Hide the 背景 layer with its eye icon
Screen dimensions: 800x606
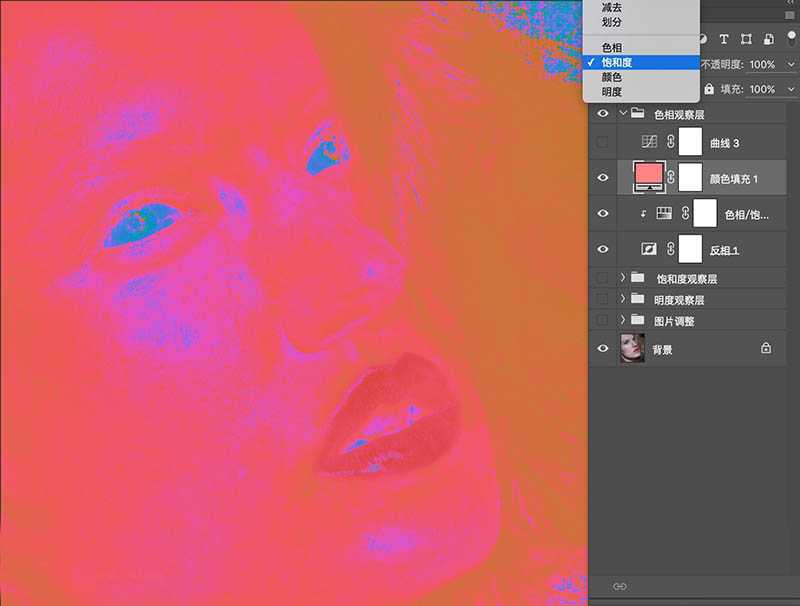[602, 349]
